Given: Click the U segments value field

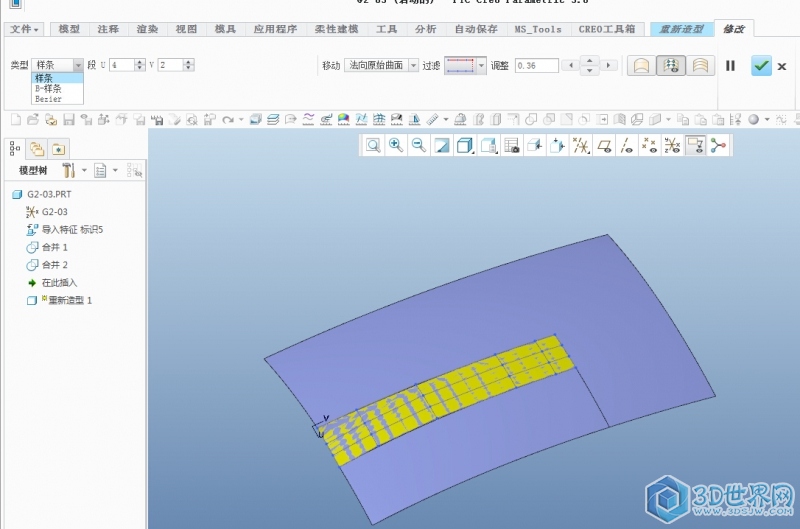Looking at the screenshot, I should 122,65.
